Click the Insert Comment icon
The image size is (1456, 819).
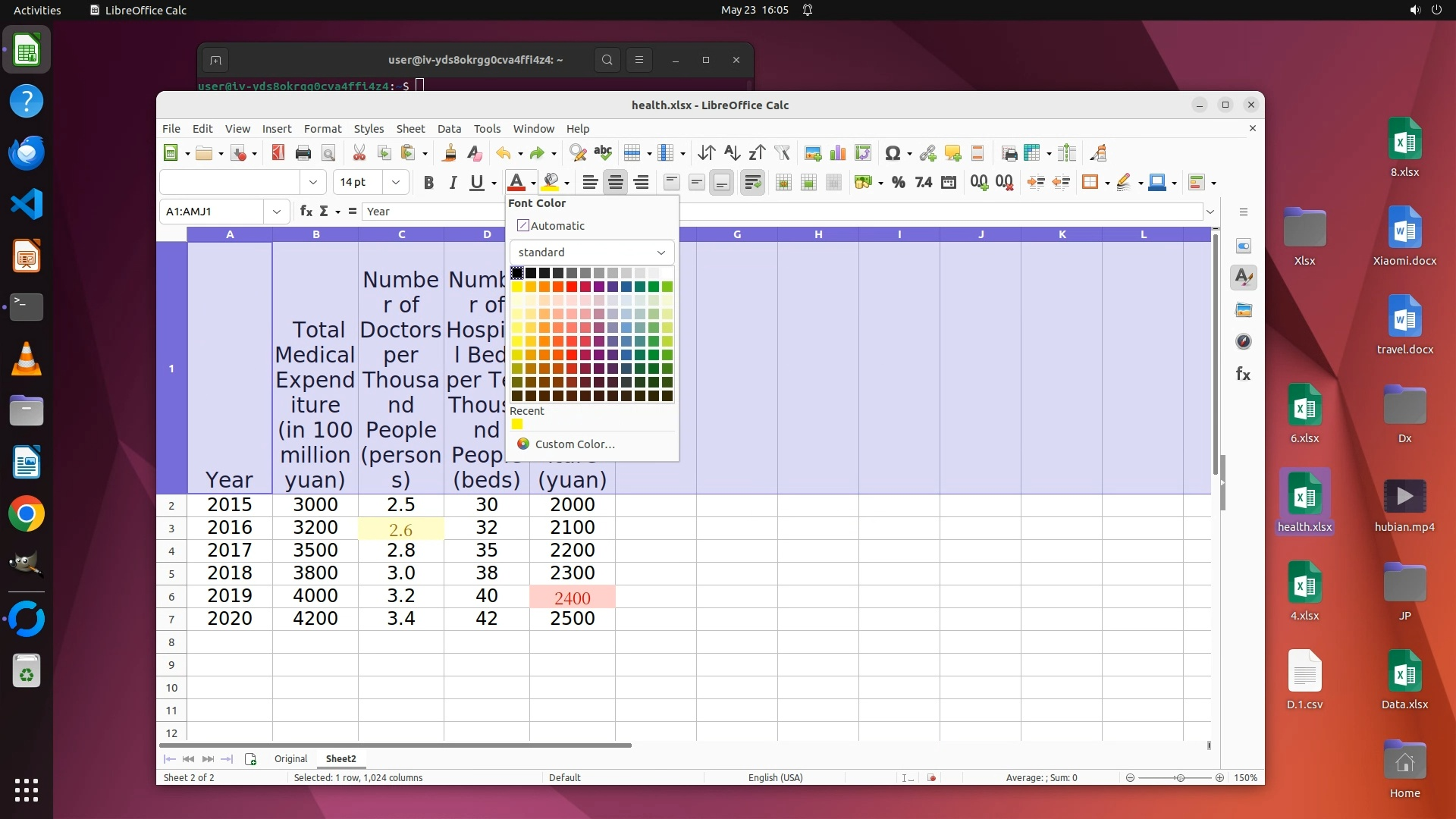tap(952, 153)
